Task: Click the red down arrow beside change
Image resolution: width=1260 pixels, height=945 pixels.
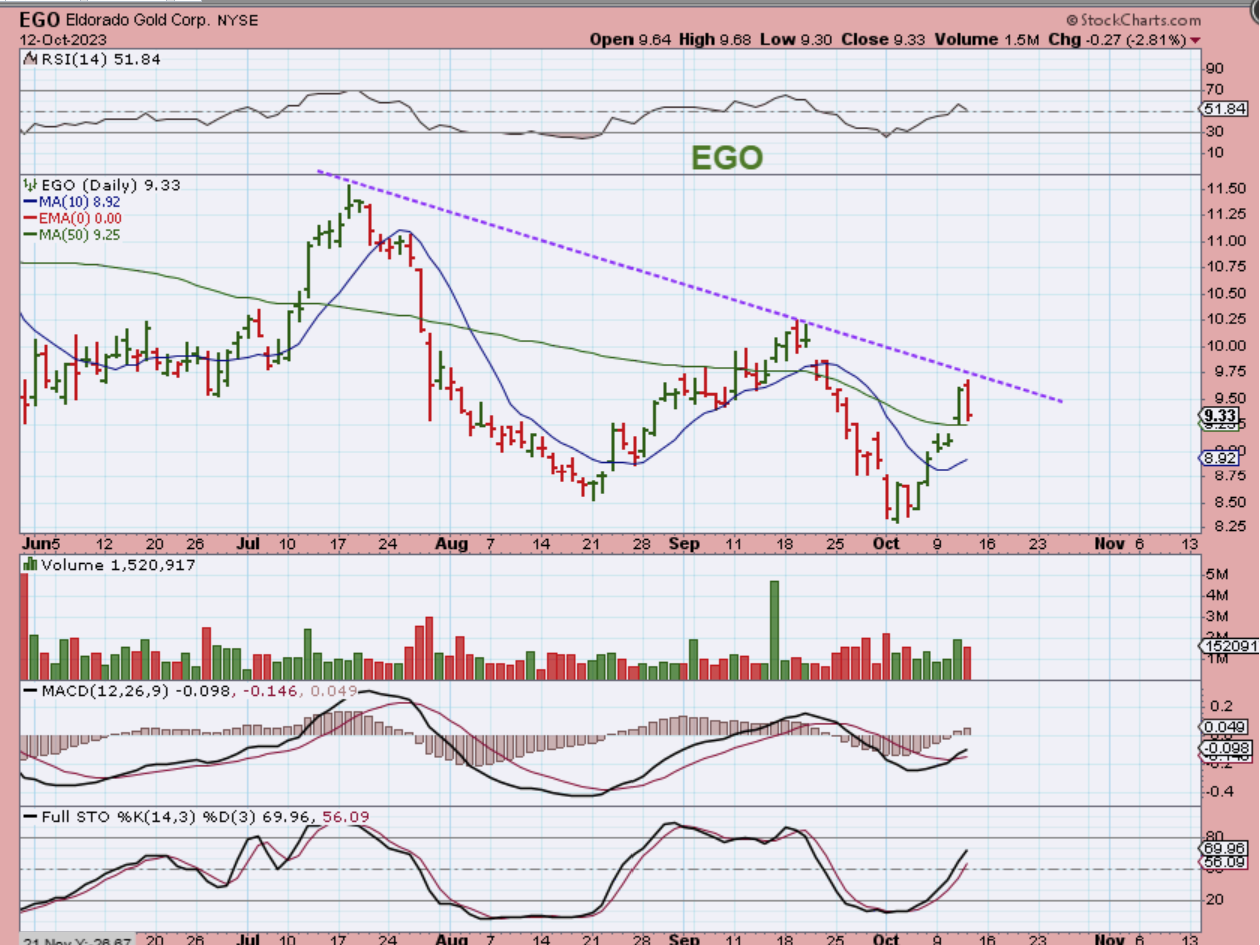Action: coord(1195,41)
